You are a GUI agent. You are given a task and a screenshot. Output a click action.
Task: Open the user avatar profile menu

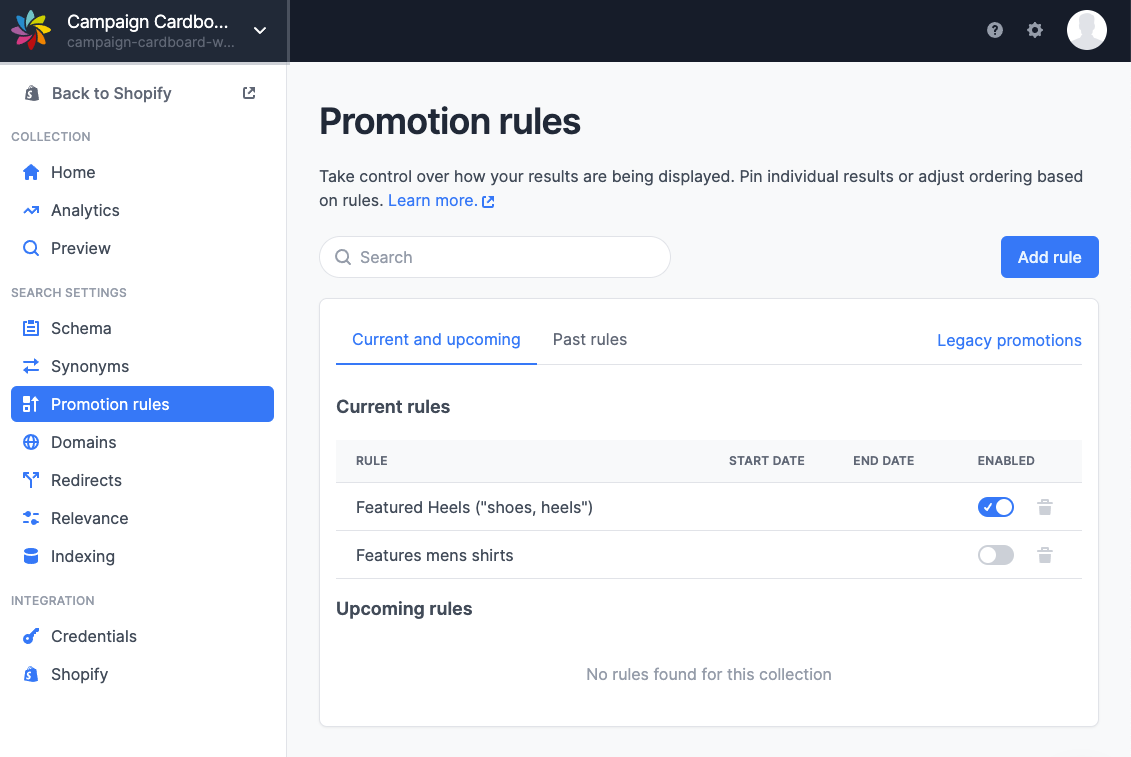click(1086, 30)
